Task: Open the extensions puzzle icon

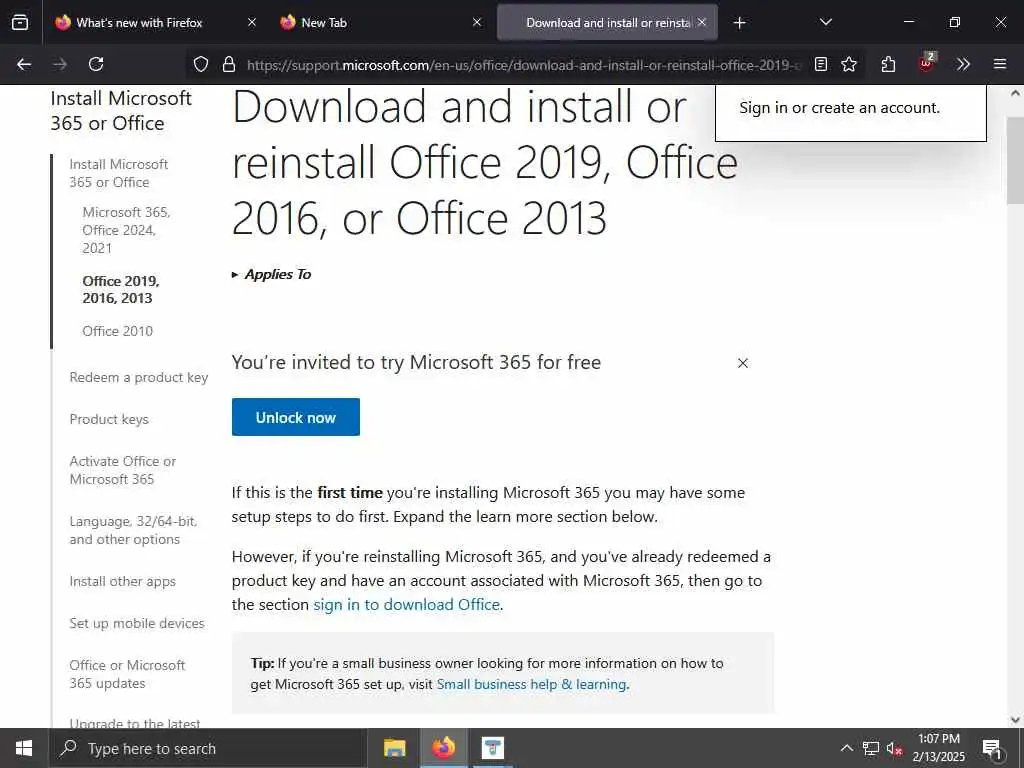Action: click(888, 64)
